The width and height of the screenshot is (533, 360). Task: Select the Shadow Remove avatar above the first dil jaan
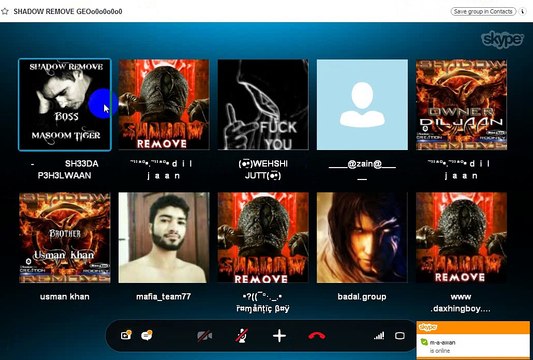164,105
